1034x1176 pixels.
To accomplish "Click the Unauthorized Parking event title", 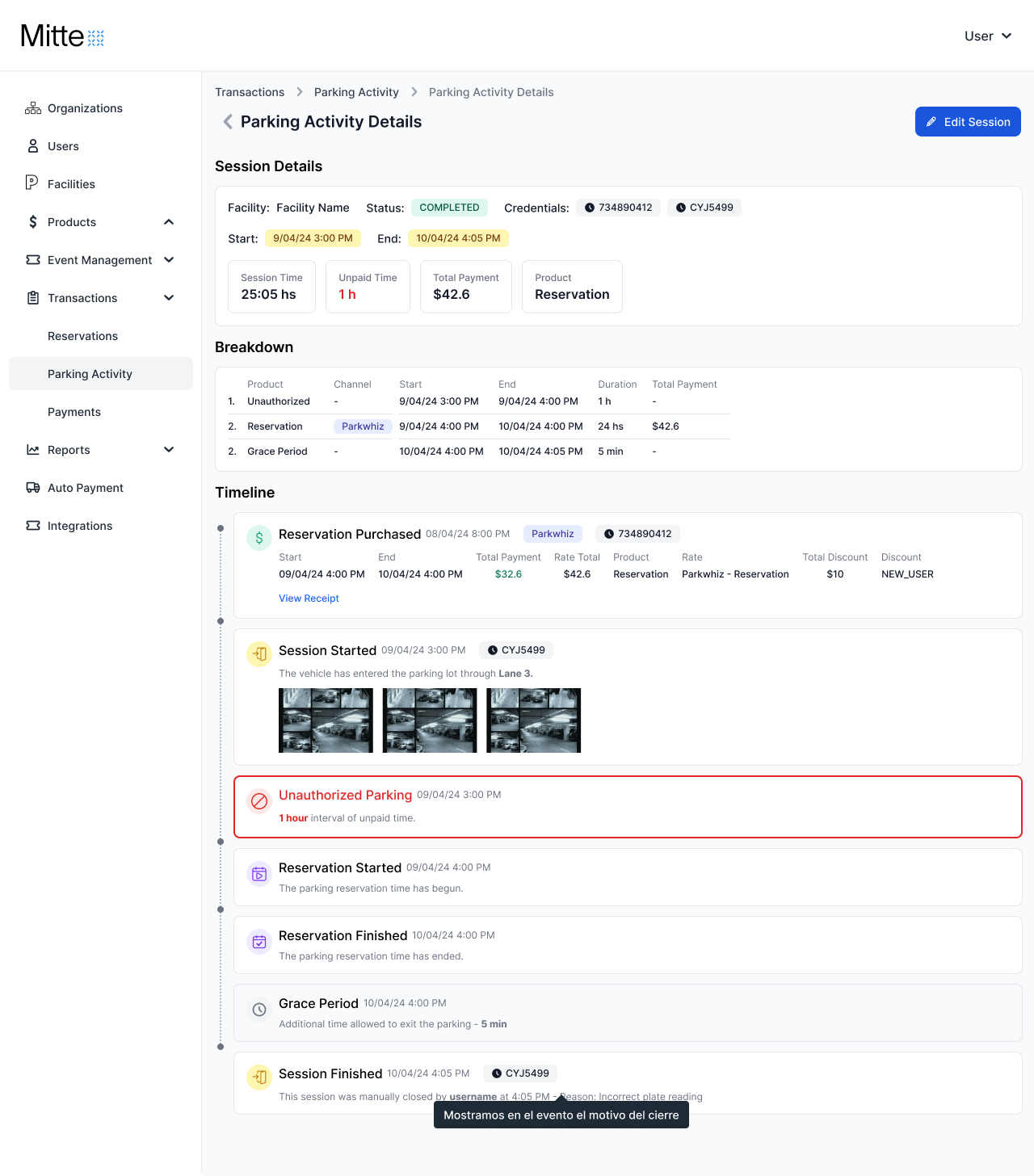I will click(345, 795).
